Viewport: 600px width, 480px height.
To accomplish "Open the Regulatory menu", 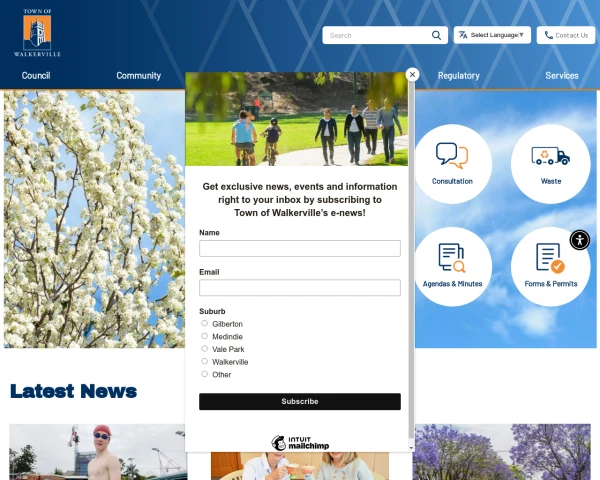I will (x=458, y=75).
